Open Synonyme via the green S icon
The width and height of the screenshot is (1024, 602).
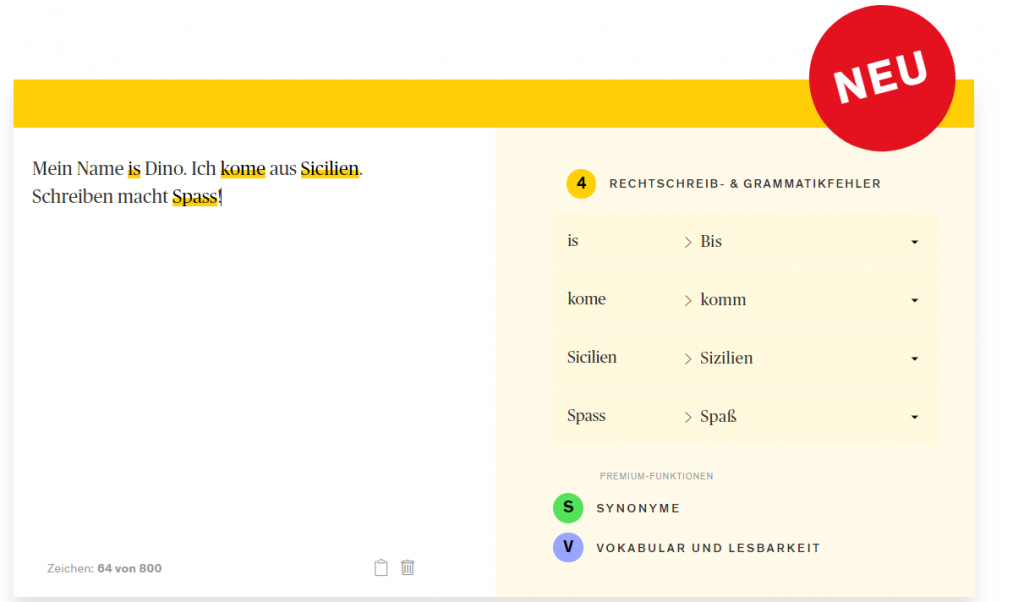568,508
